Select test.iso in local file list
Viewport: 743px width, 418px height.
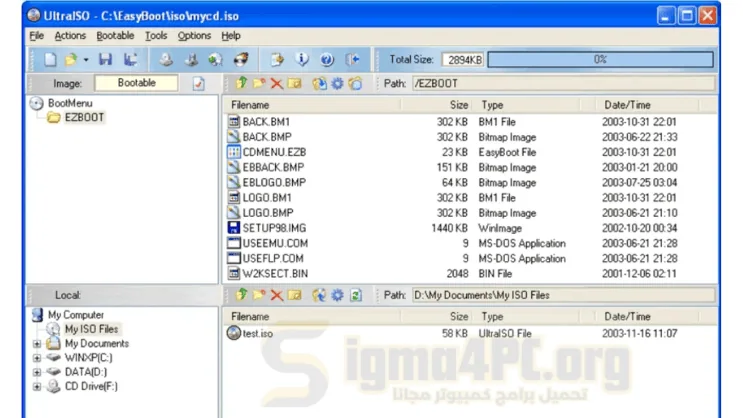coord(257,334)
